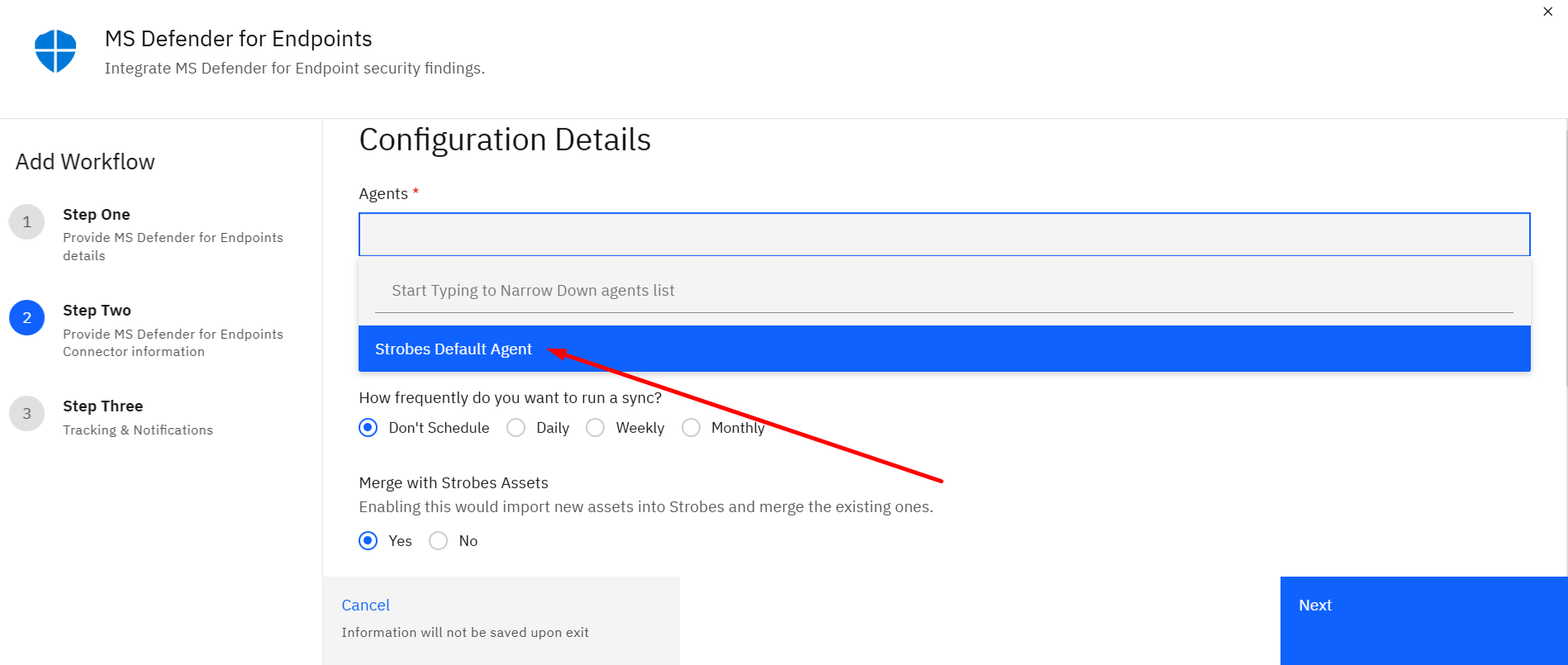The image size is (1568, 665).
Task: Select the Don't Schedule radio button
Action: (368, 427)
